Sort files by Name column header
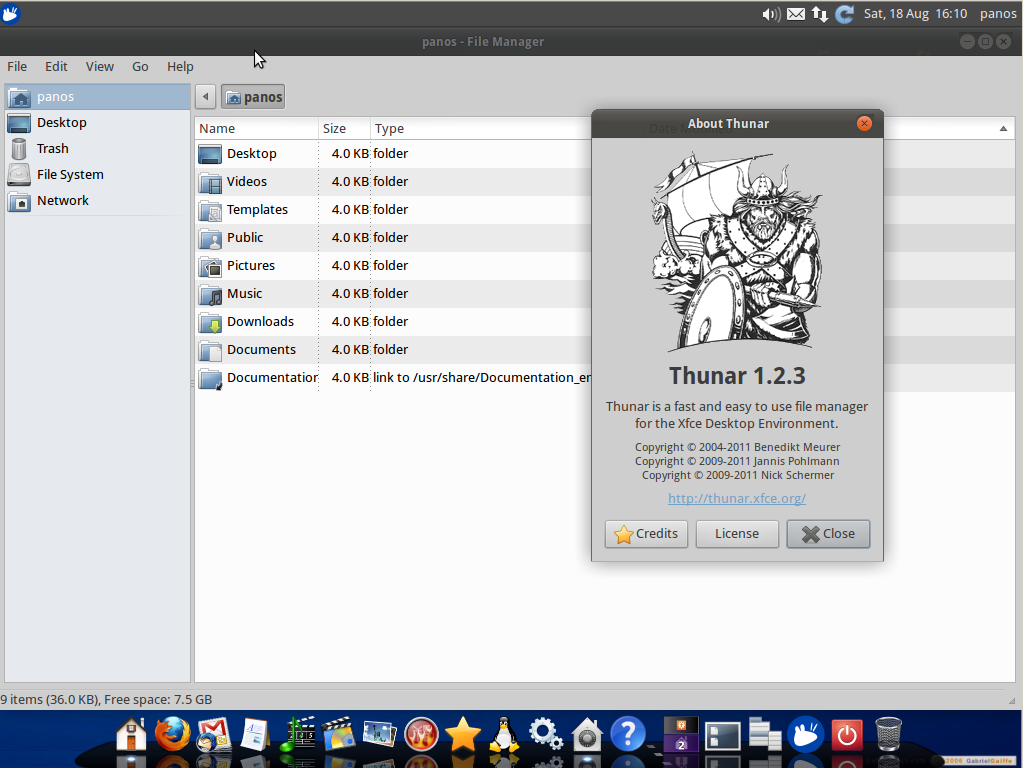 256,129
